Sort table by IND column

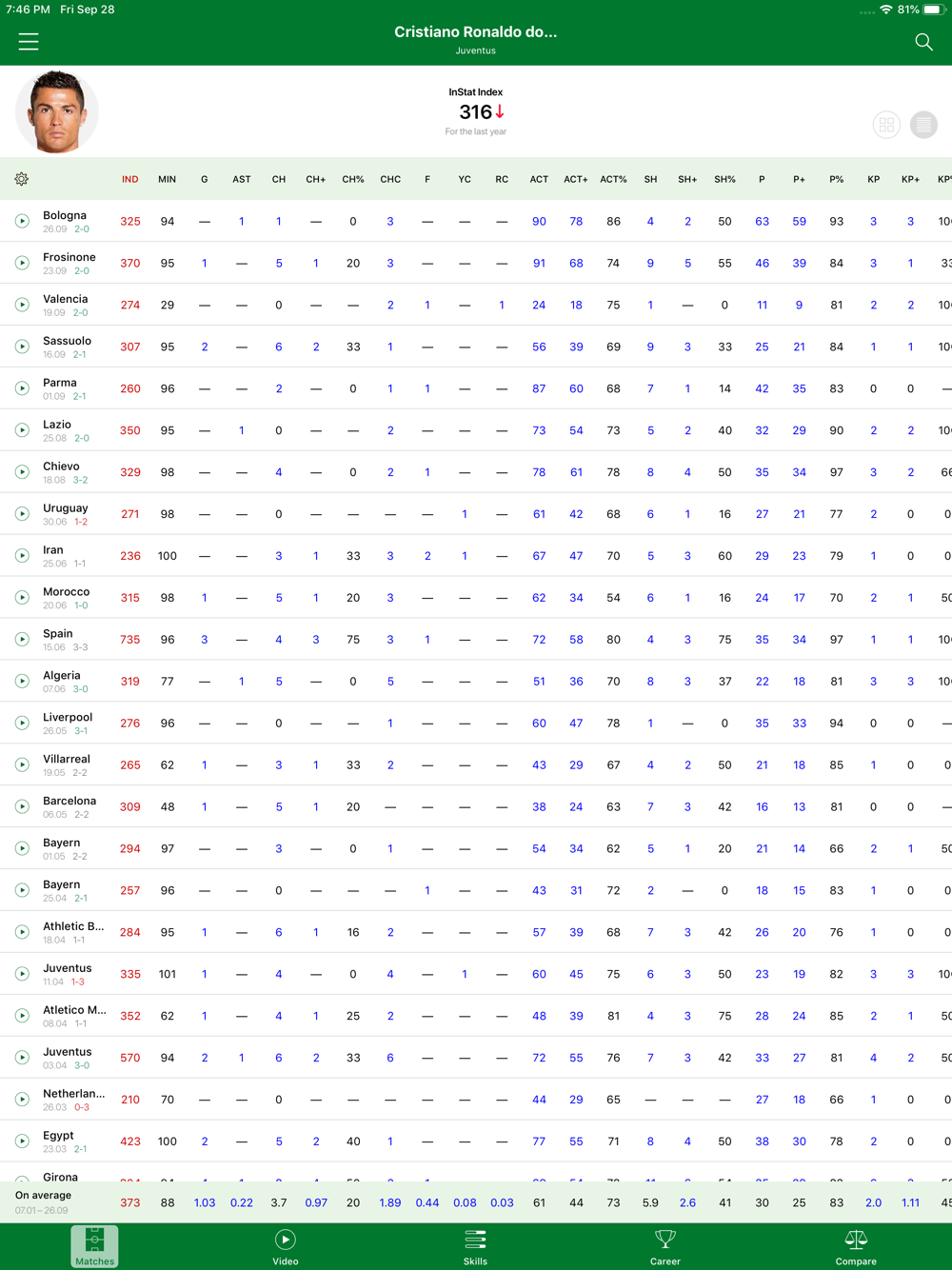pos(130,179)
